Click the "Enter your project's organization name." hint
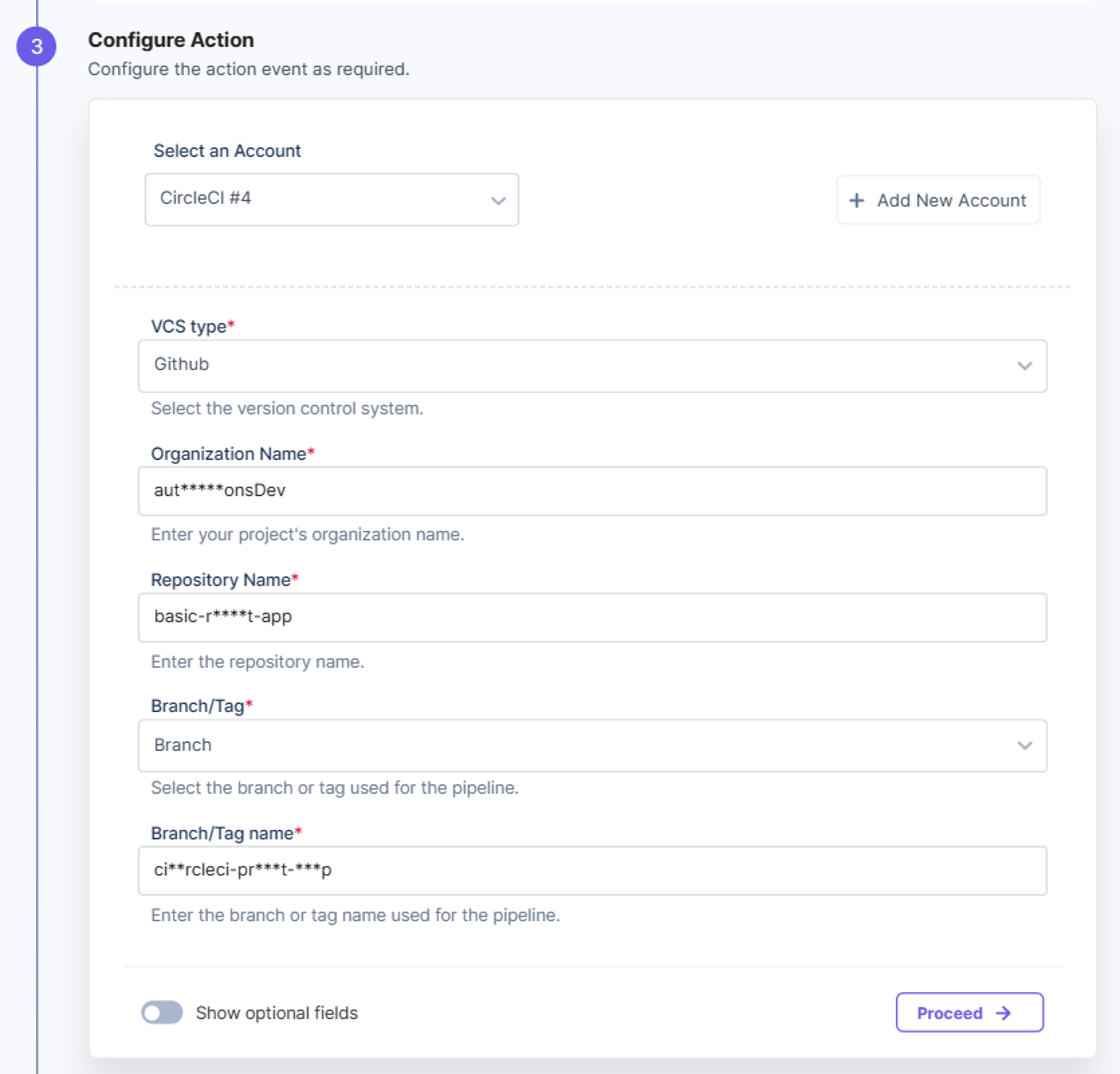This screenshot has height=1074, width=1120. point(307,535)
